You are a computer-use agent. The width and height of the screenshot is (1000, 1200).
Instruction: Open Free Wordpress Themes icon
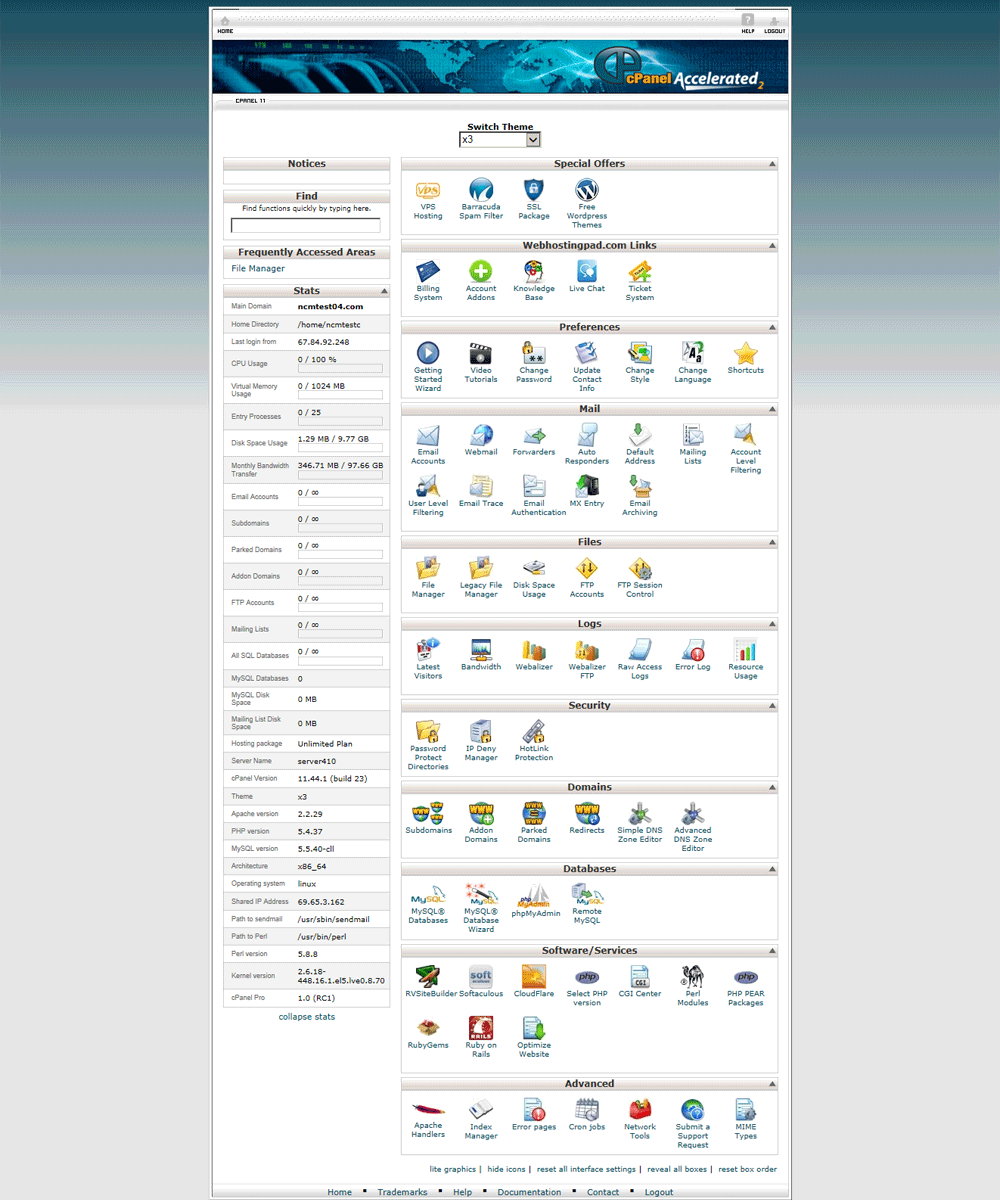587,190
